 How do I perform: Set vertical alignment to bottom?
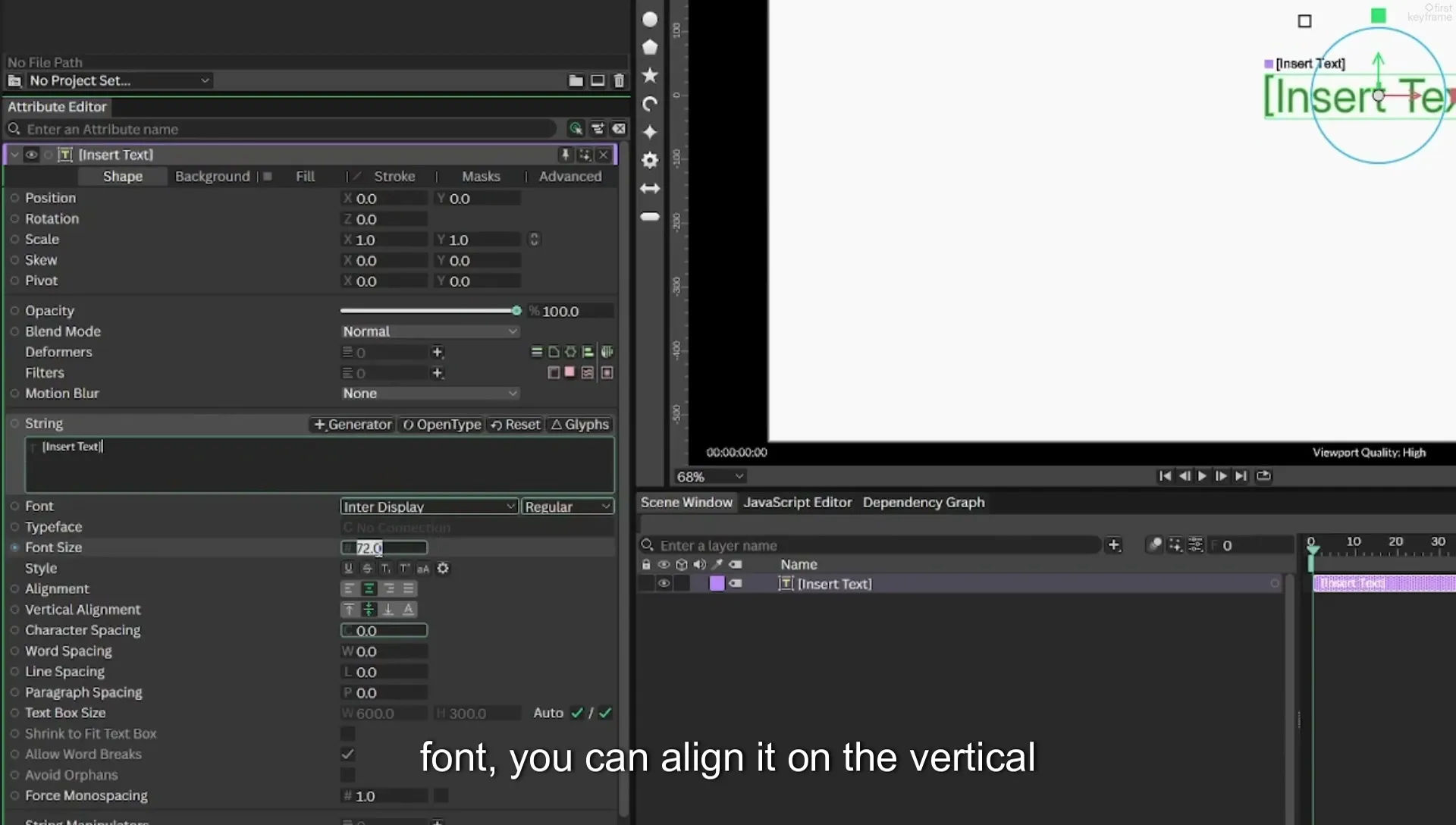388,609
